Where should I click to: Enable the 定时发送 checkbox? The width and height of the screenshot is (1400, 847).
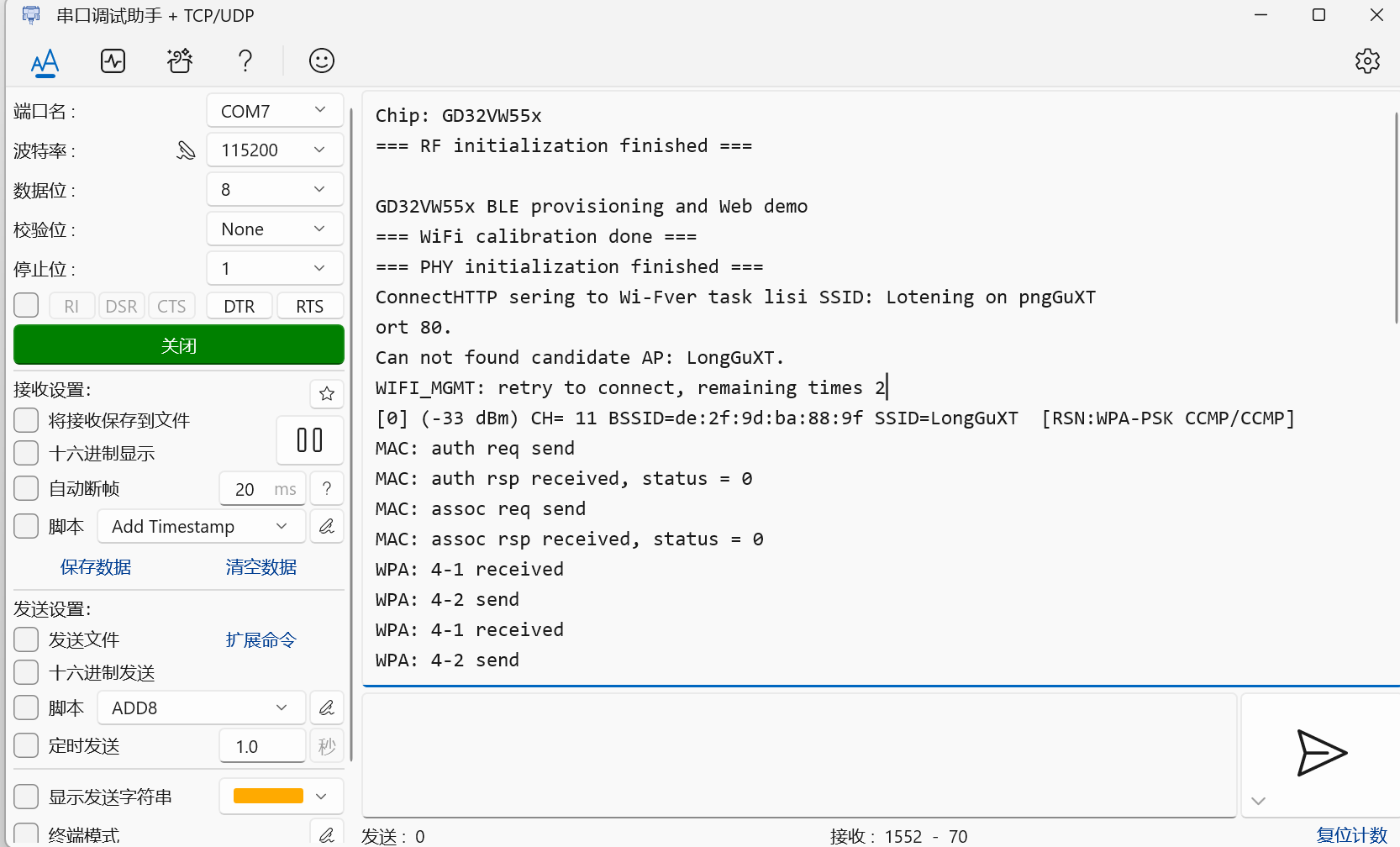tap(26, 745)
